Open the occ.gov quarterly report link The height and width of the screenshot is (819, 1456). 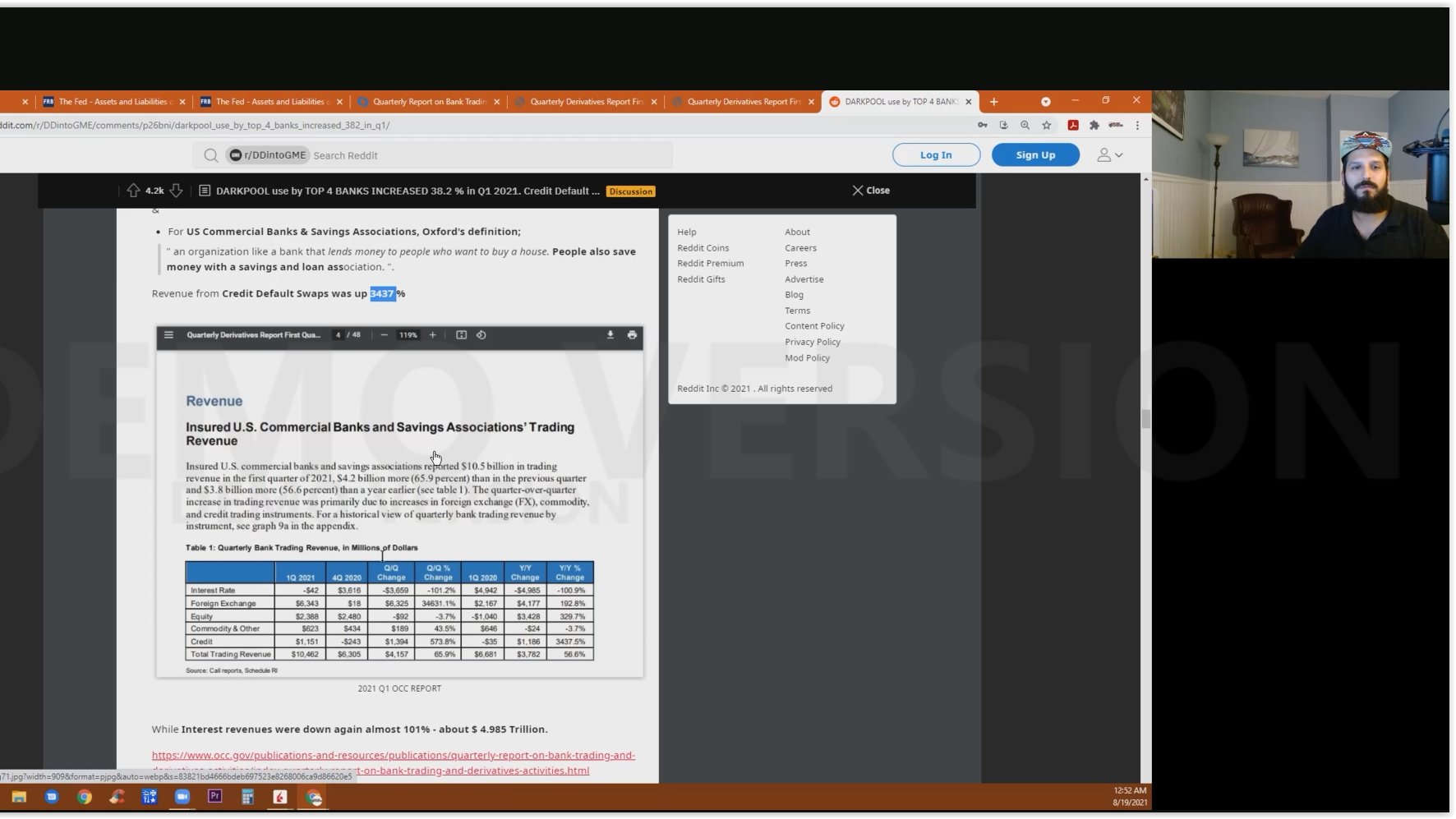(x=393, y=762)
